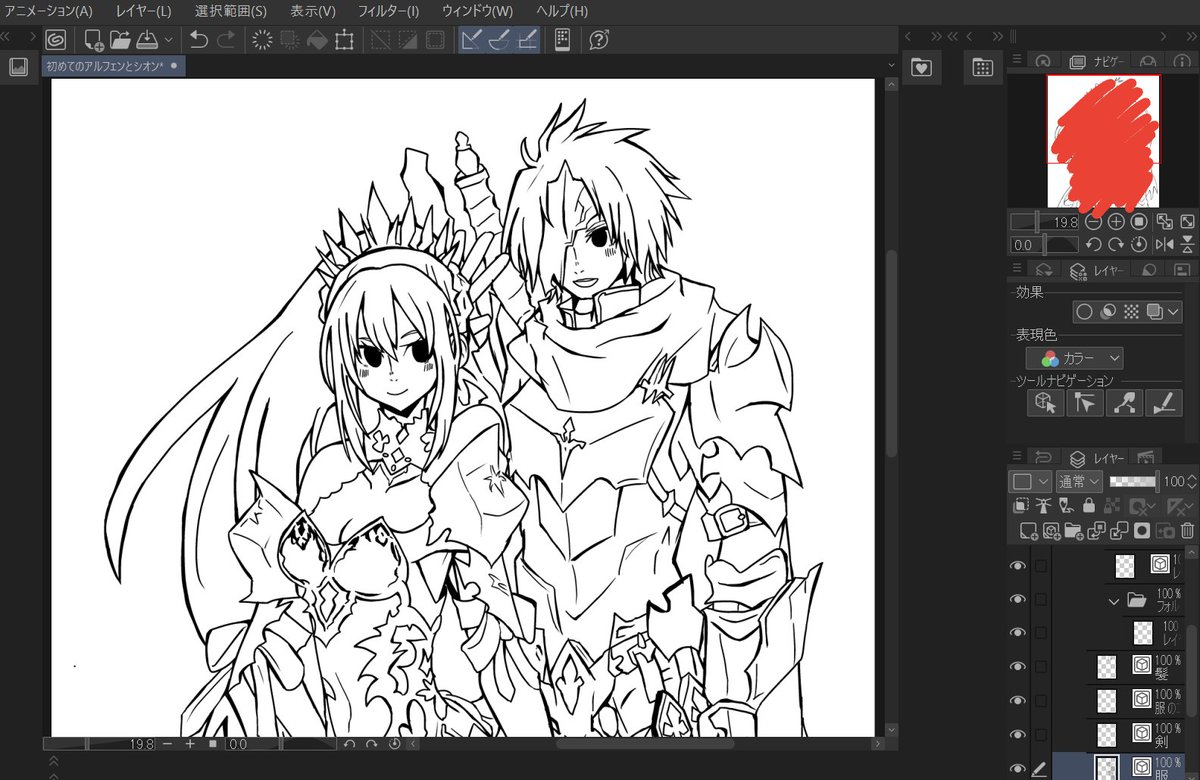1200x780 pixels.
Task: Select the Object tool navigation button
Action: (x=1045, y=402)
